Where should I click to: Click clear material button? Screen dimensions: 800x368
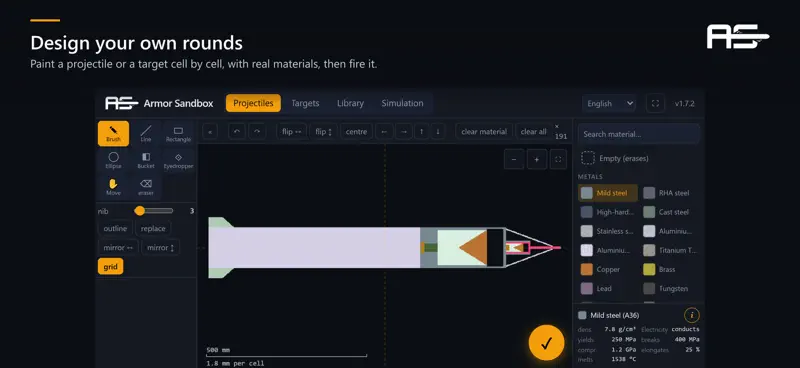484,132
